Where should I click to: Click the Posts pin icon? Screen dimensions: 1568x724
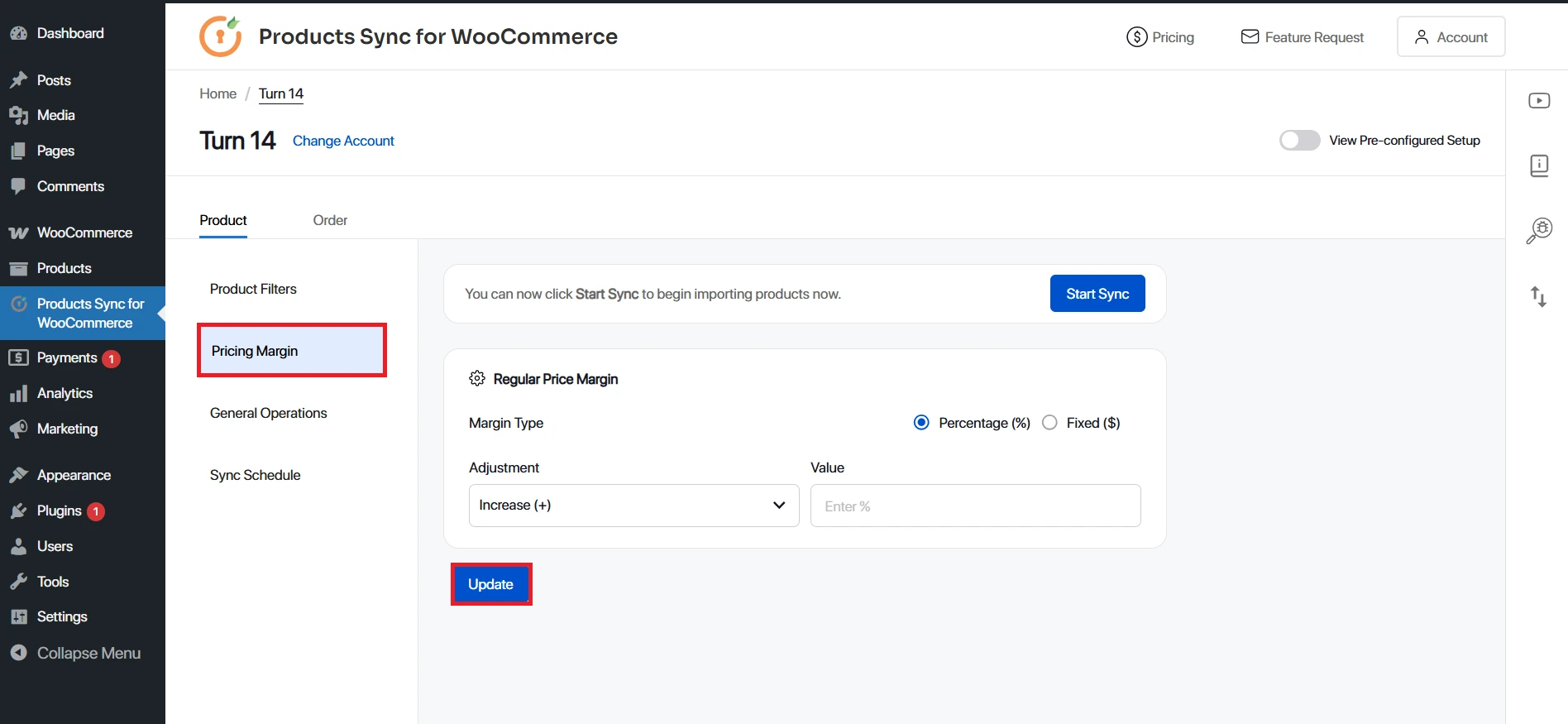pyautogui.click(x=18, y=80)
